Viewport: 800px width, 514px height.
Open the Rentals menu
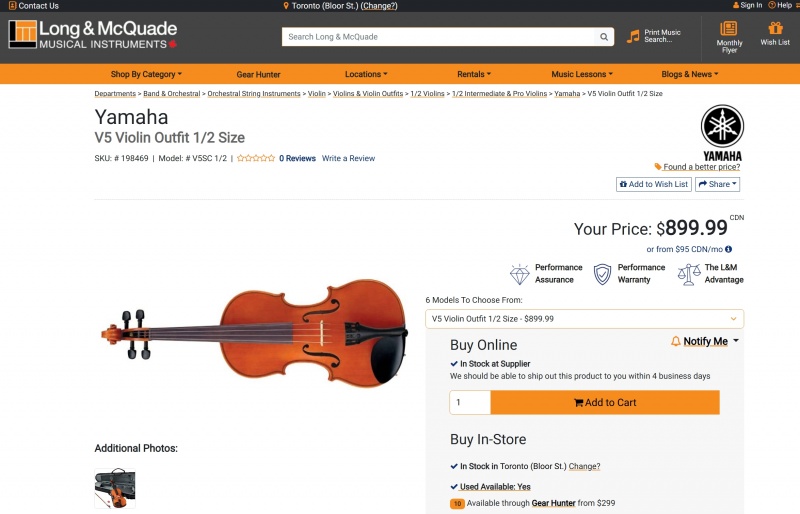click(x=474, y=74)
